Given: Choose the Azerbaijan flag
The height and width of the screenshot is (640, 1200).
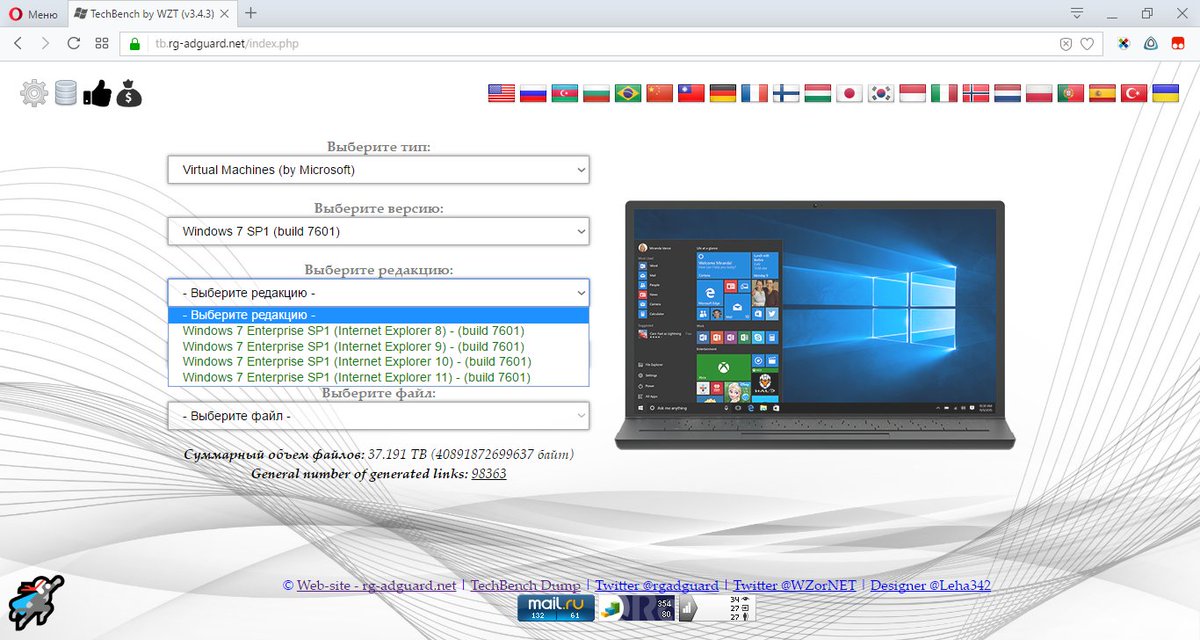Looking at the screenshot, I should tap(565, 93).
